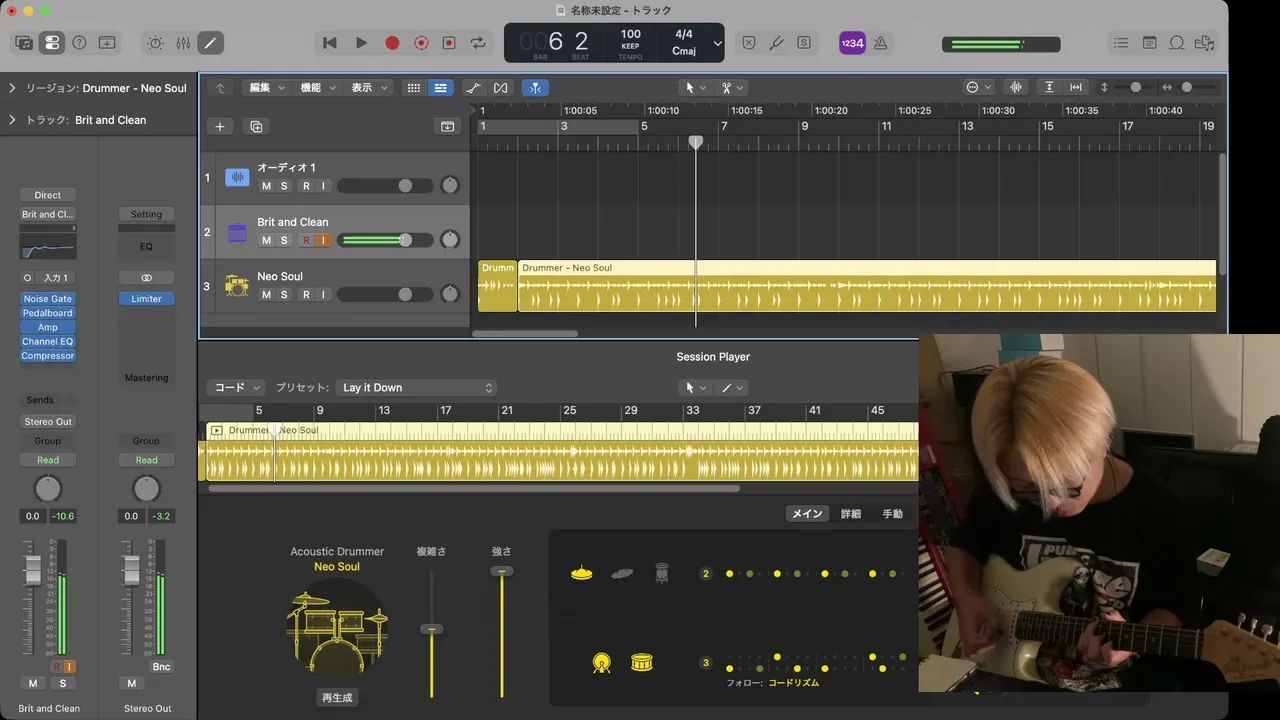Image resolution: width=1280 pixels, height=720 pixels.
Task: Open Smart Controls dial icon
Action: point(156,43)
